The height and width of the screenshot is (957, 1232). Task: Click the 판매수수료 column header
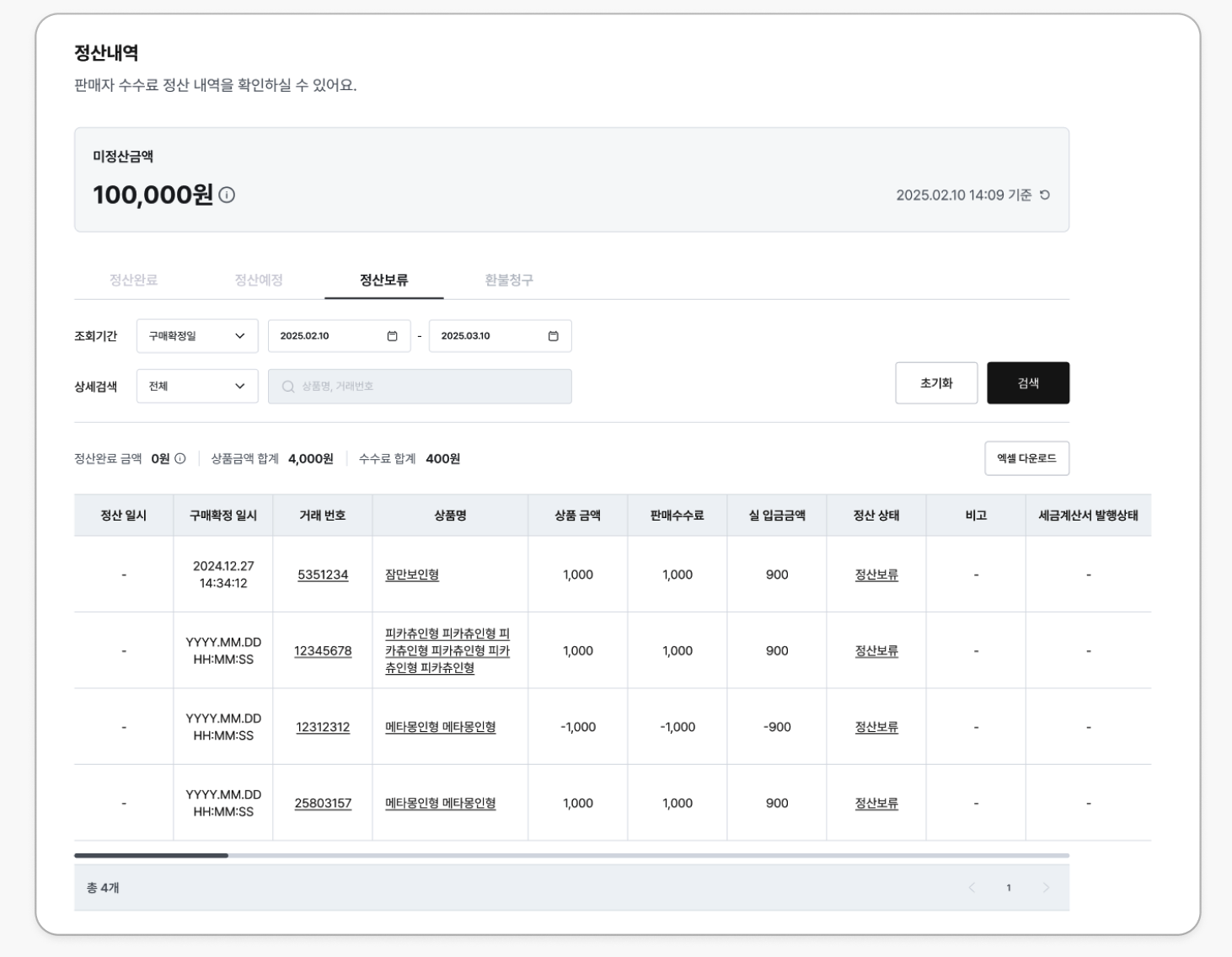tap(678, 516)
